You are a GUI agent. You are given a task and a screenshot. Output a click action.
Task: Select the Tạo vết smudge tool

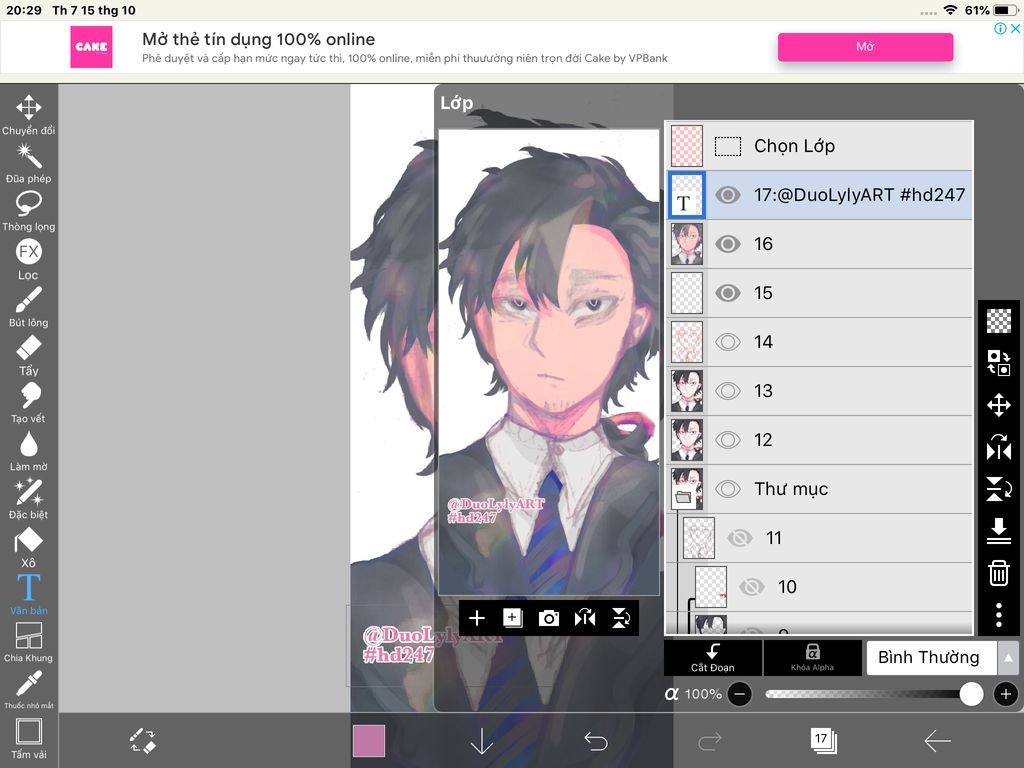click(x=29, y=403)
